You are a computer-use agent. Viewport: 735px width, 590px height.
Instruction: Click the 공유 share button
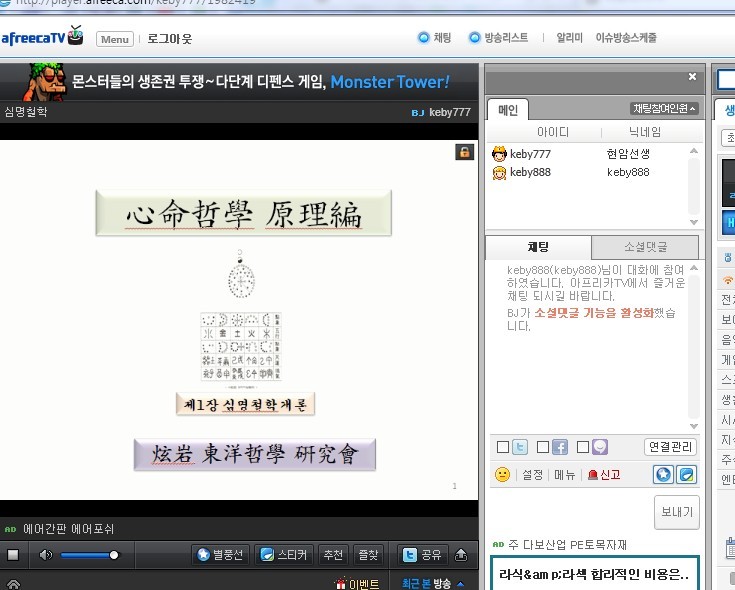click(x=422, y=555)
